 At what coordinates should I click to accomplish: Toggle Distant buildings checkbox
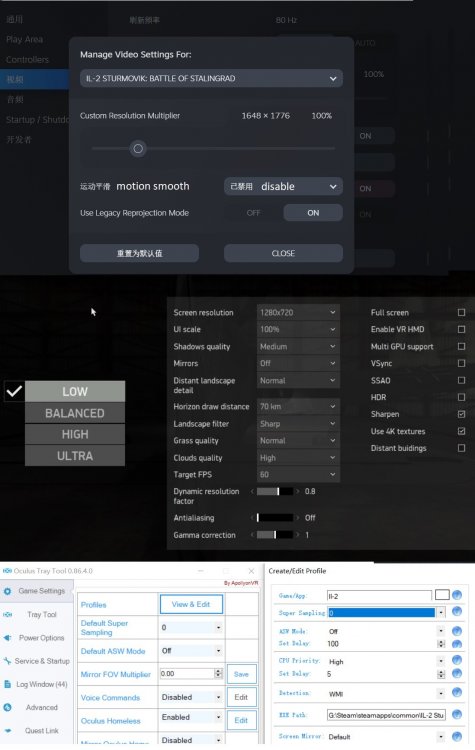[x=461, y=448]
